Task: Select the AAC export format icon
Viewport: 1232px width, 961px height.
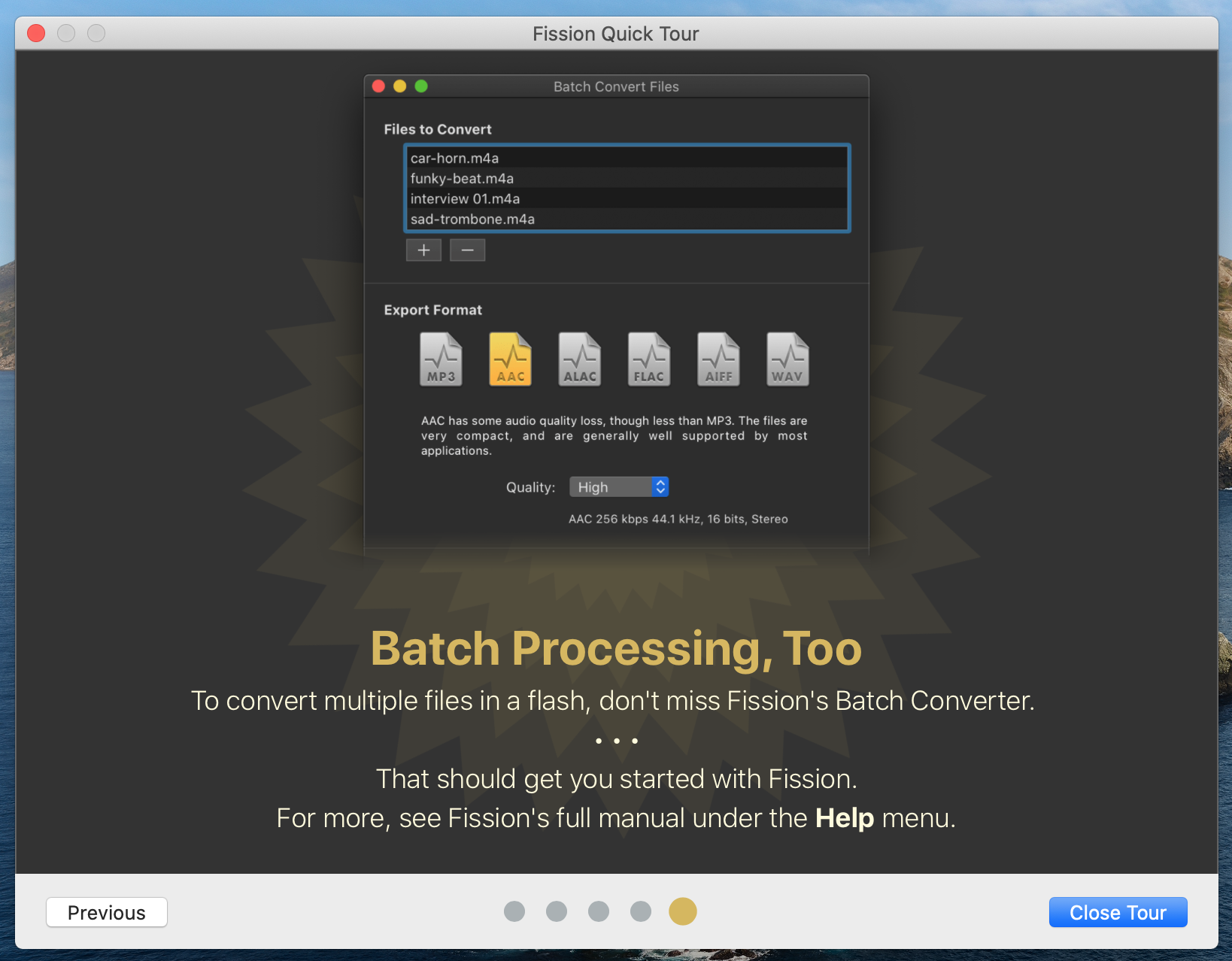Action: pos(511,359)
